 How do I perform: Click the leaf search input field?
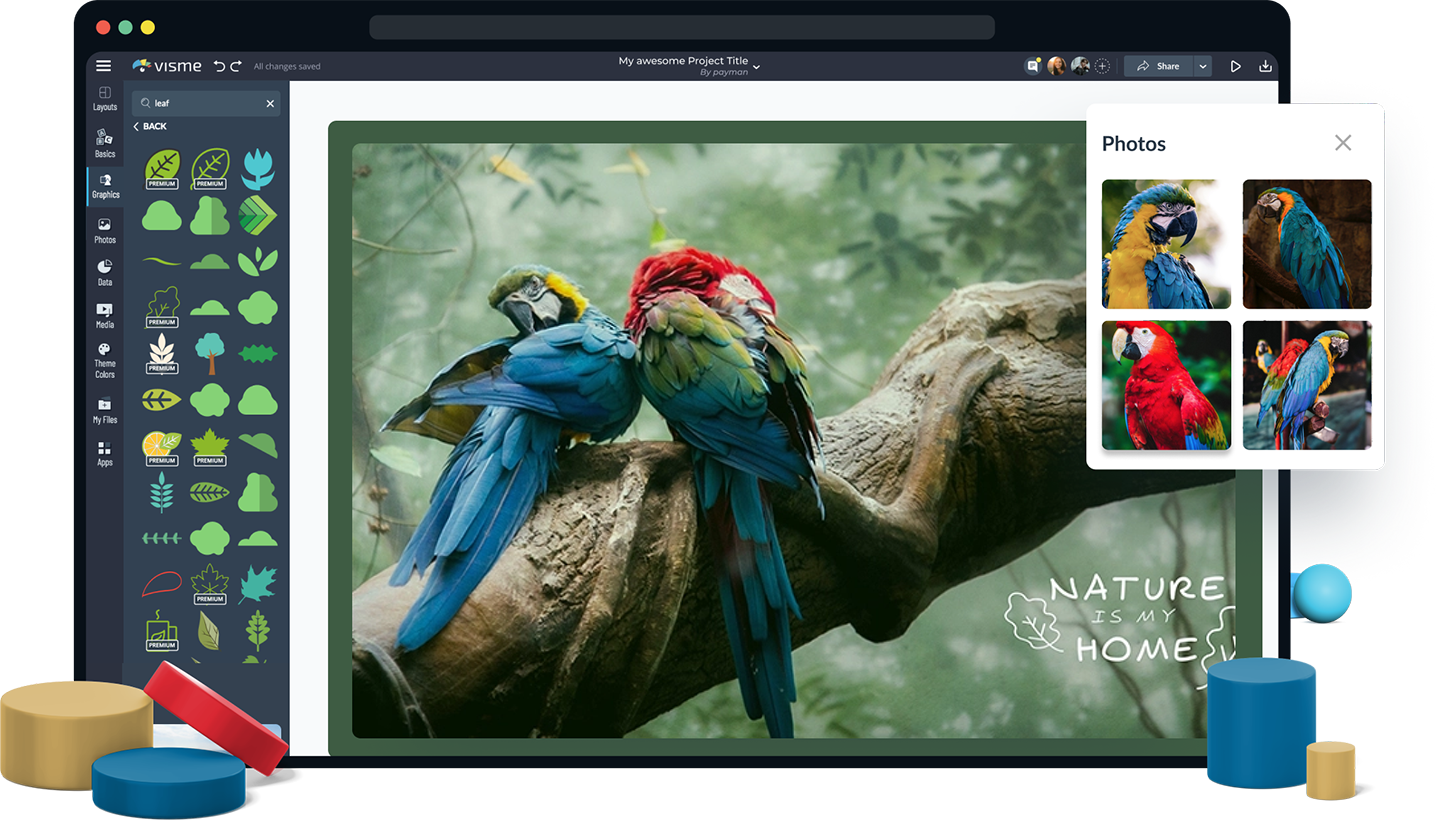205,104
